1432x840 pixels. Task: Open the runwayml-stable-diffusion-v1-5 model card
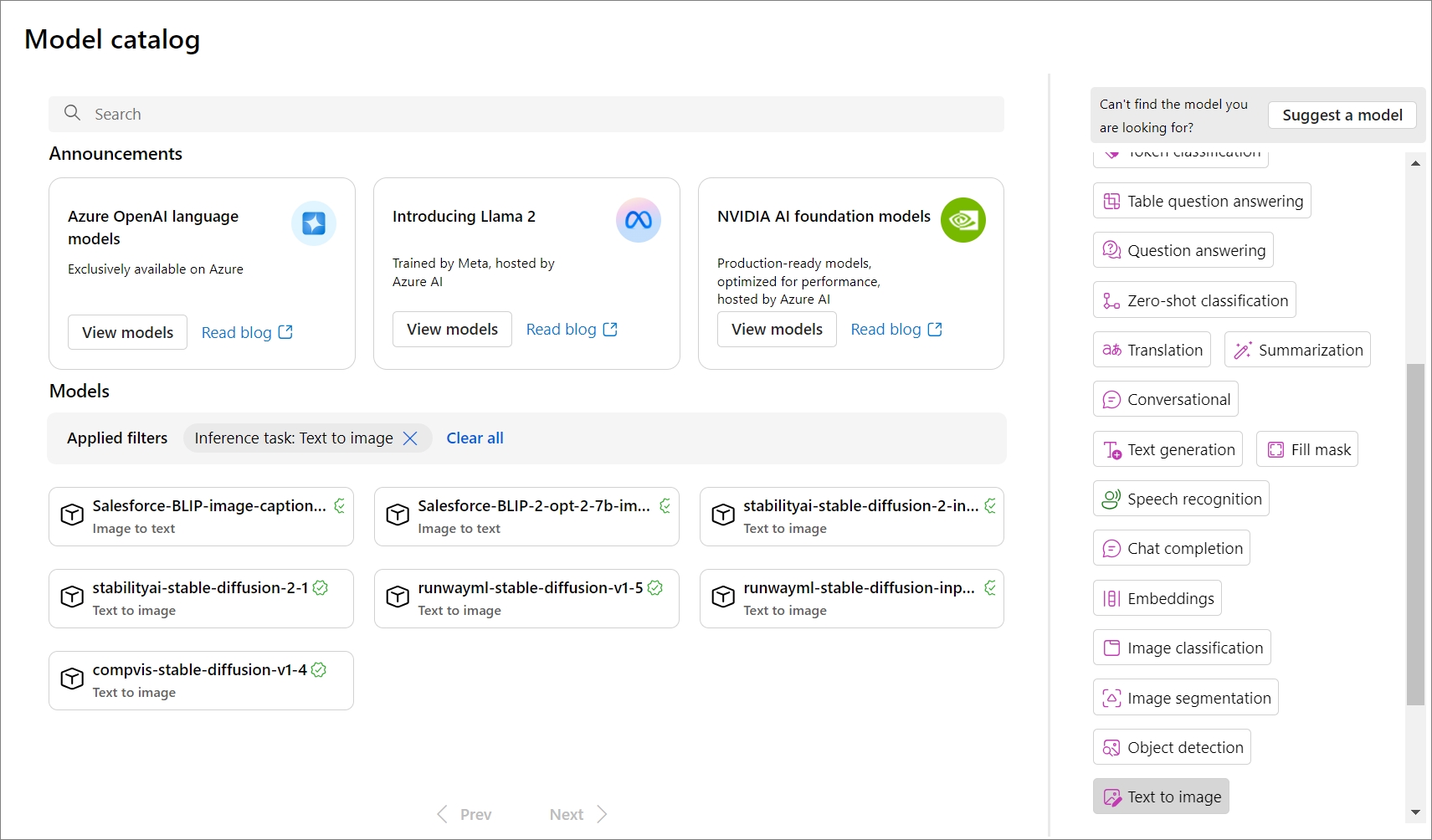tap(526, 598)
